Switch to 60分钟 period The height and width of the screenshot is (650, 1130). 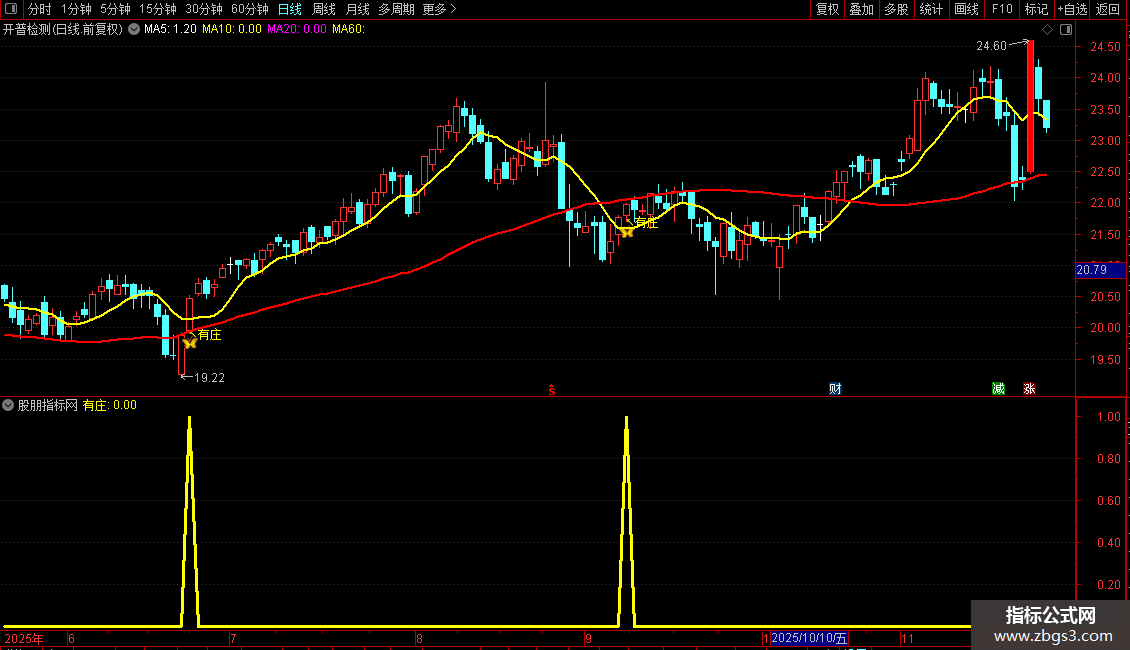(x=249, y=9)
